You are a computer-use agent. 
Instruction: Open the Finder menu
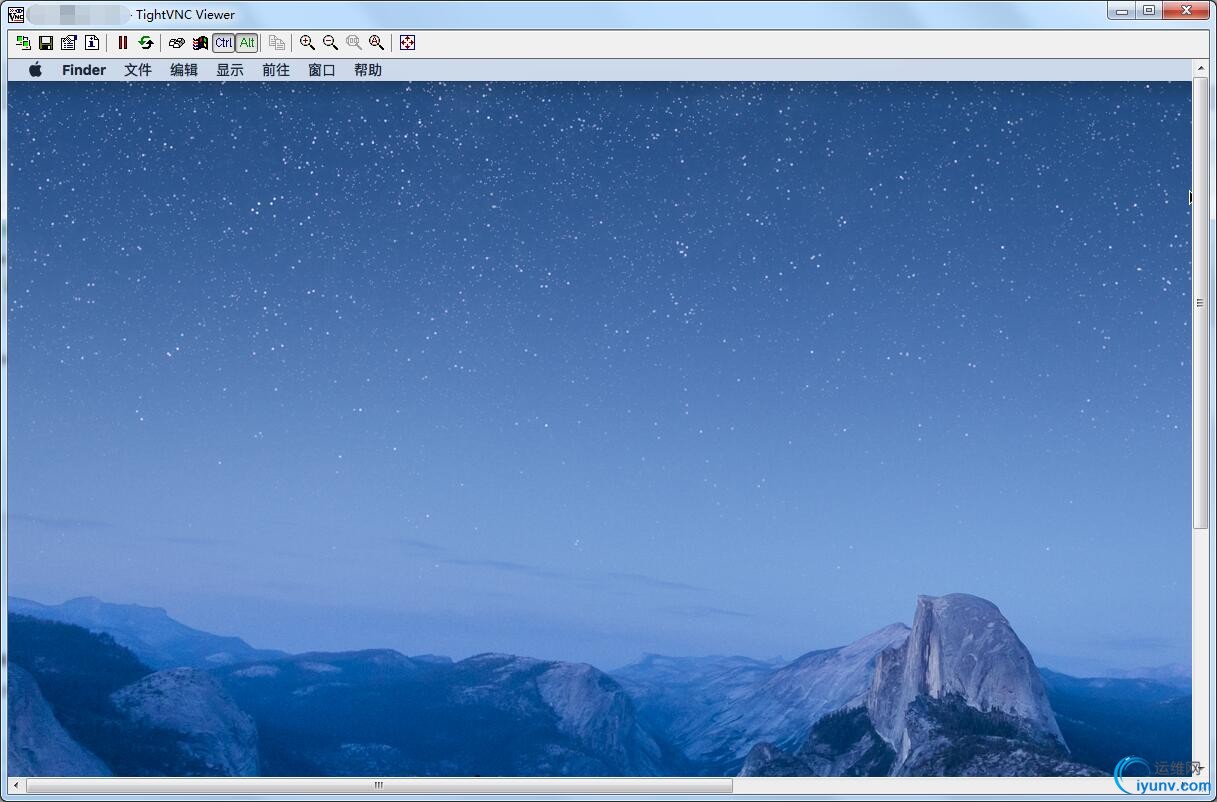click(x=84, y=70)
